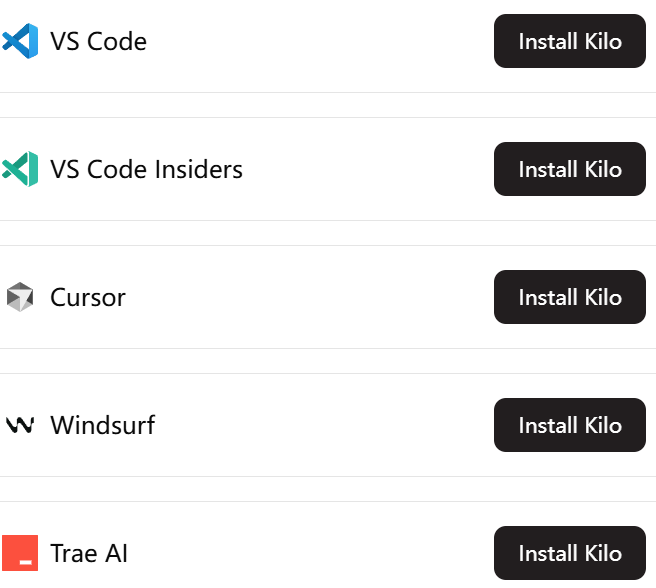Image resolution: width=656 pixels, height=588 pixels.
Task: Select the VS Code Insiders text label
Action: pyautogui.click(x=146, y=169)
